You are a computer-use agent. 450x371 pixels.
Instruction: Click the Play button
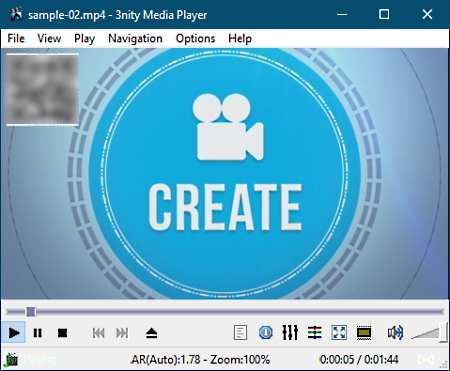click(x=13, y=332)
